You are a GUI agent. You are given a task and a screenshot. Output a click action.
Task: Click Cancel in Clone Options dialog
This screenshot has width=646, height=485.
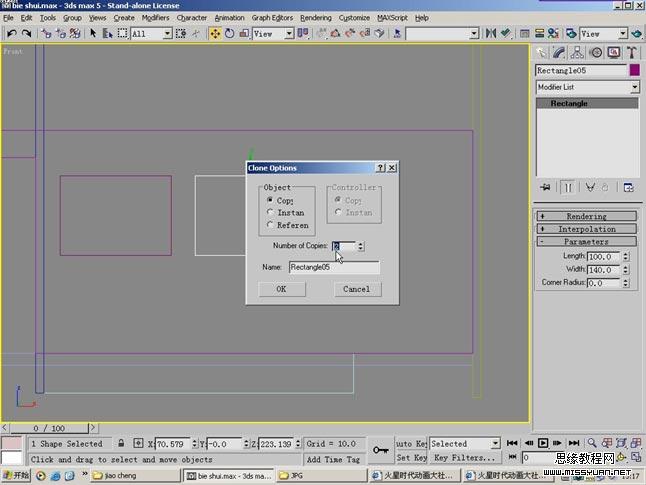[x=357, y=289]
